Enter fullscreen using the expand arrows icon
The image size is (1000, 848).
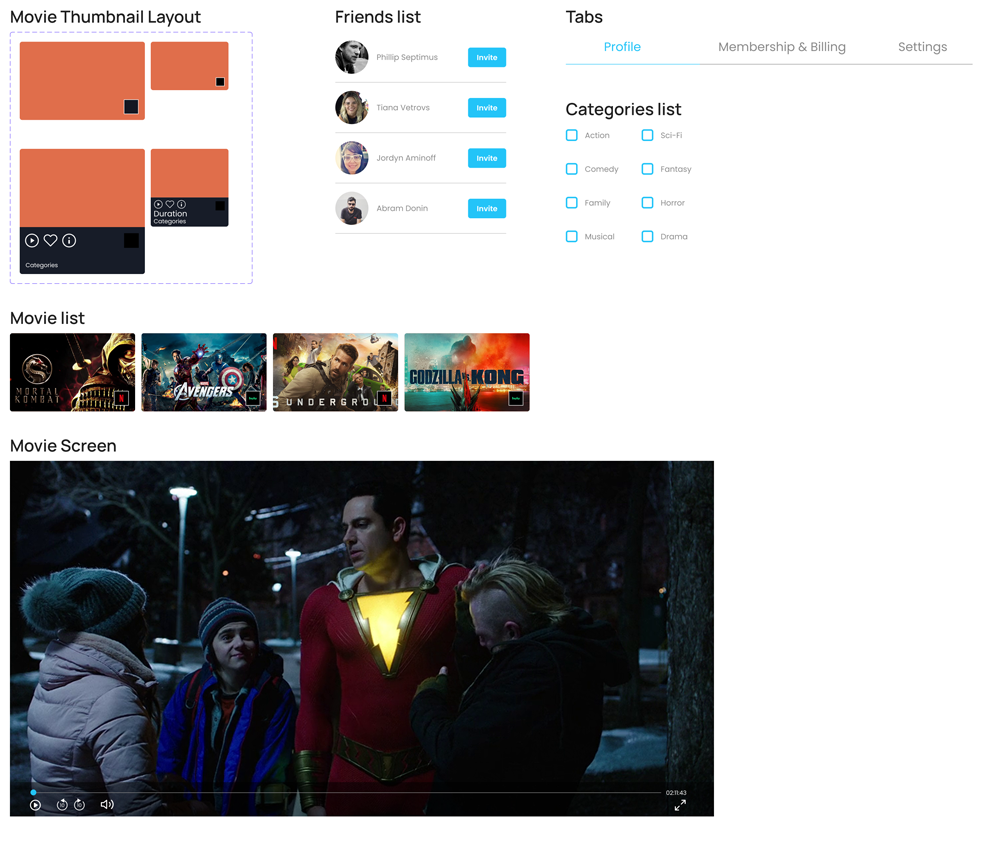(680, 806)
